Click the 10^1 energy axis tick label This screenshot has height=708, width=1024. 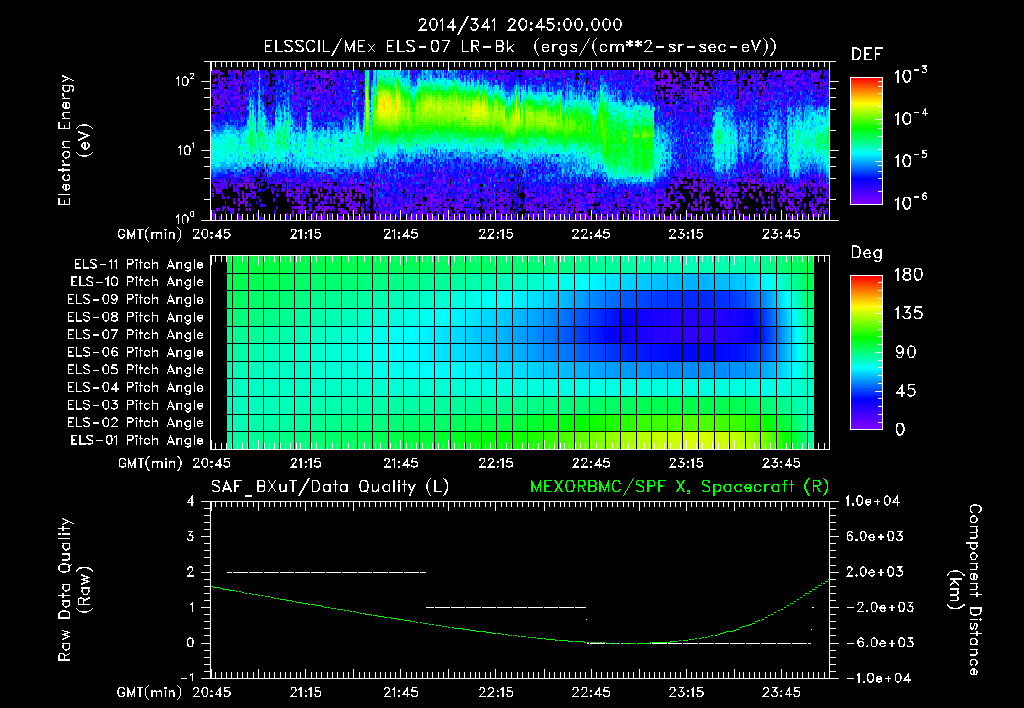[185, 150]
